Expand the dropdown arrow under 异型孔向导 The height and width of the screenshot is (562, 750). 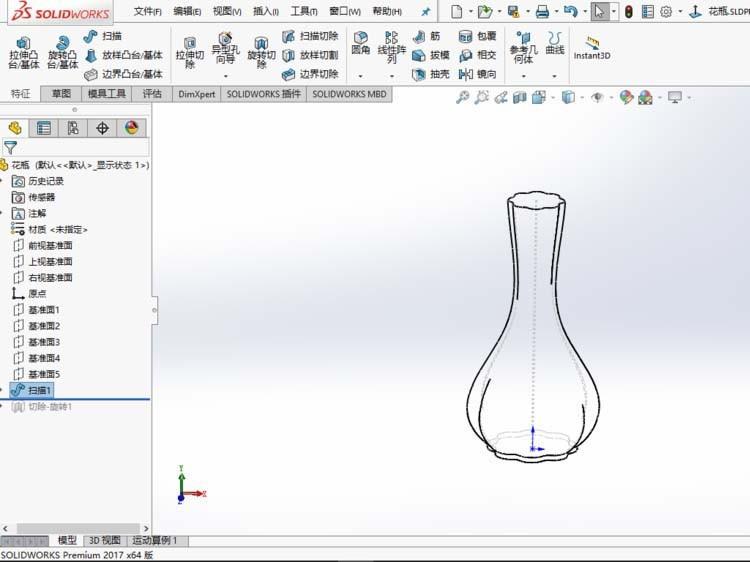tap(225, 76)
